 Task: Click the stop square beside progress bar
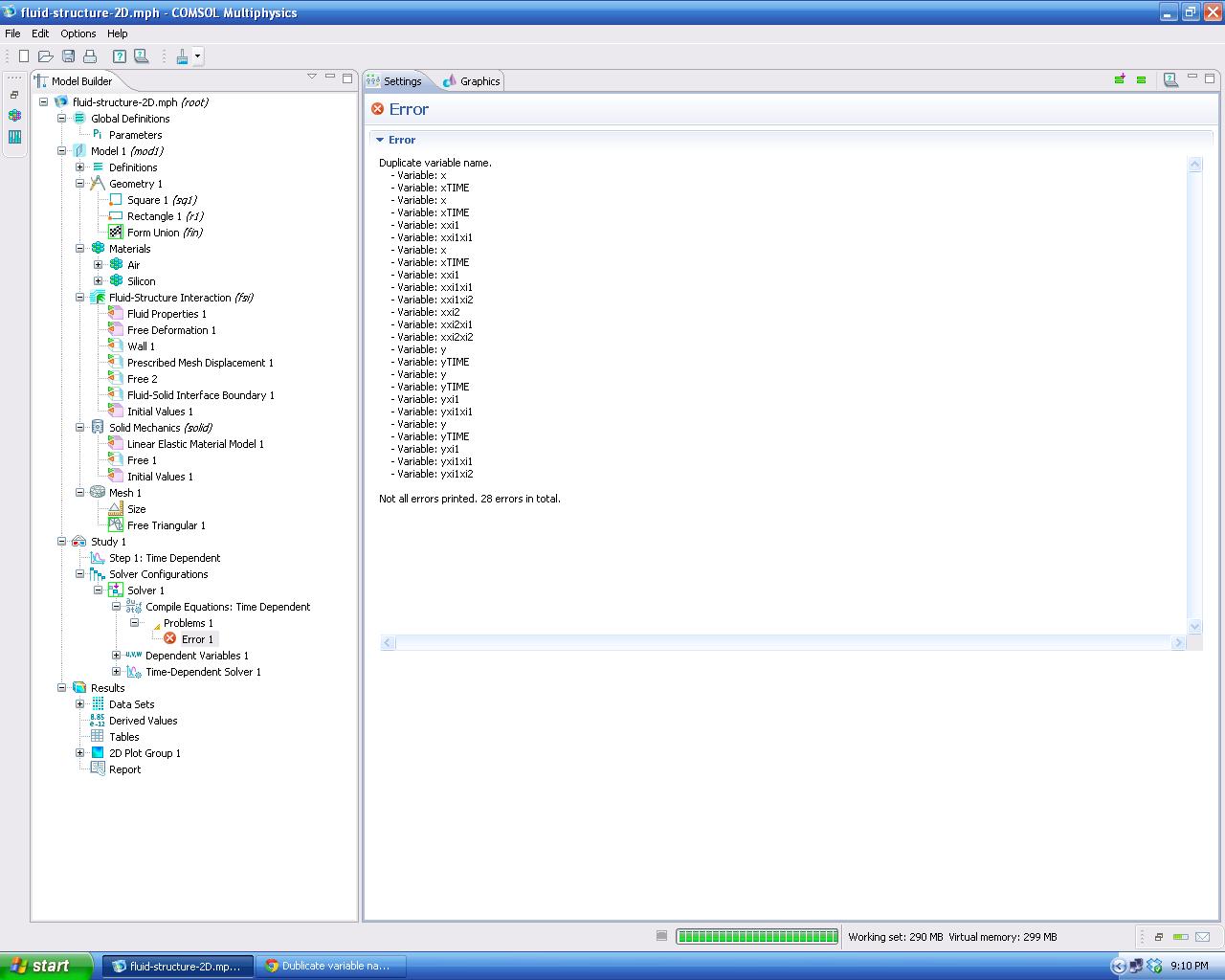(661, 936)
